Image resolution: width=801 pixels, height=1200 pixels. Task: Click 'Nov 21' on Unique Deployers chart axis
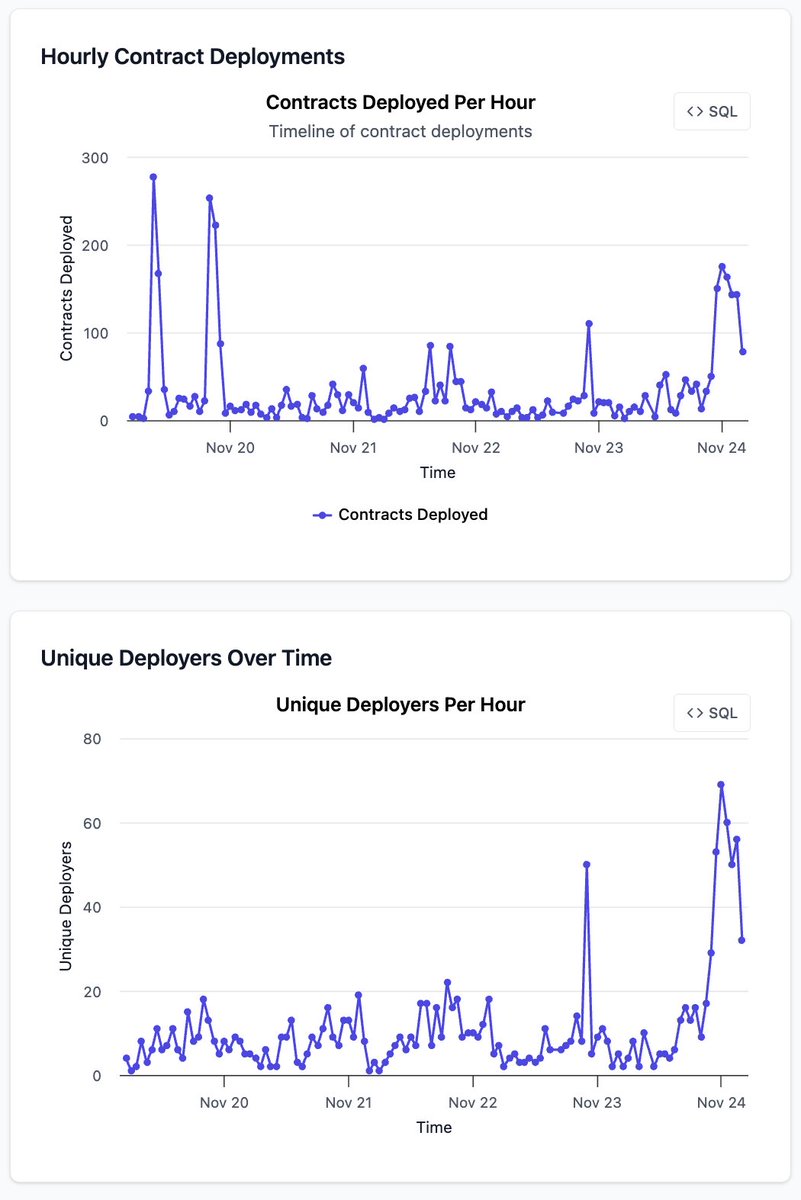[x=349, y=1102]
